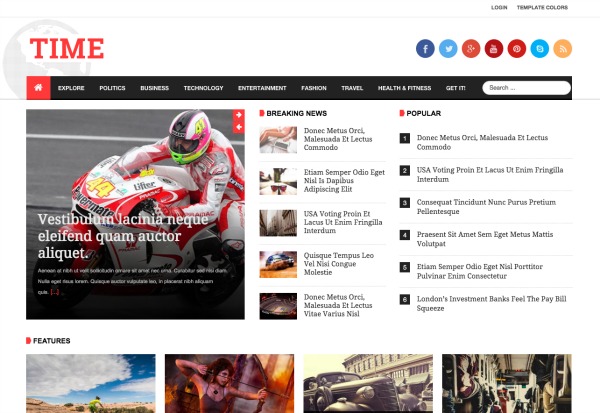The height and width of the screenshot is (413, 600).
Task: Open the Politics menu item
Action: (112, 88)
